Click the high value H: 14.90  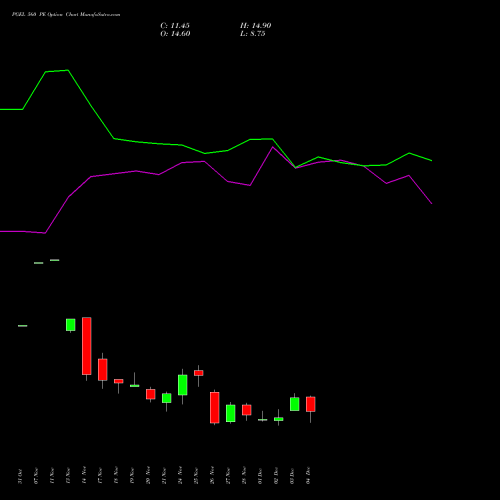[256, 26]
